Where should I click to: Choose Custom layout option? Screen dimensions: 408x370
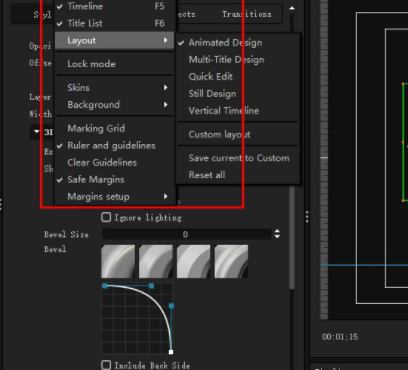pos(238,134)
